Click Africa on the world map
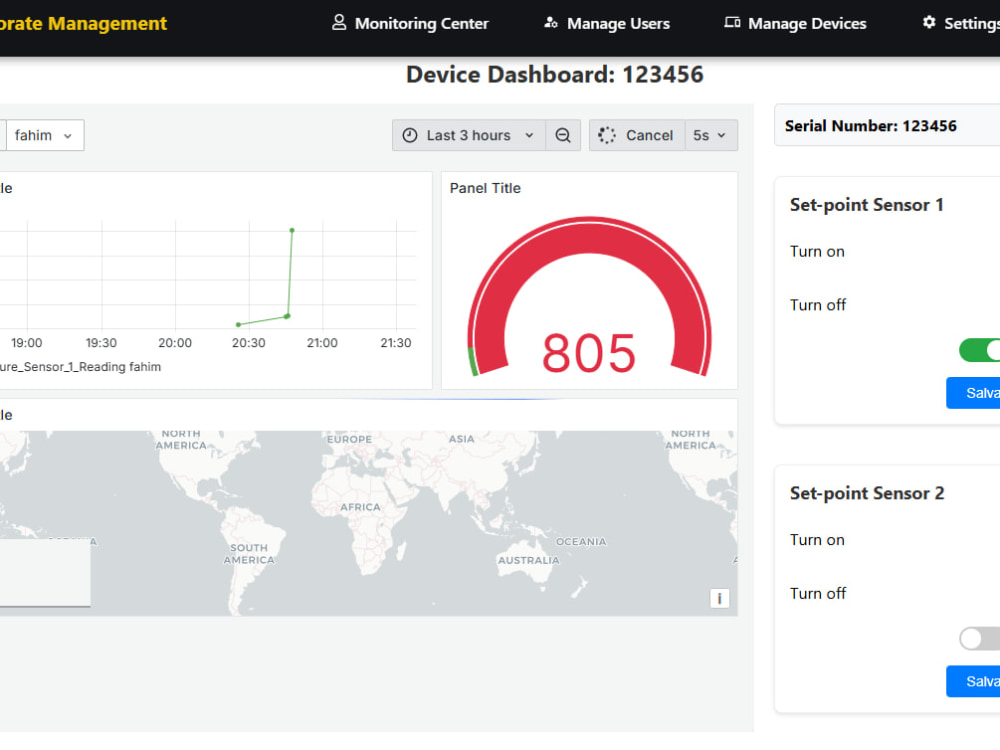The width and height of the screenshot is (1000, 750). (x=360, y=507)
